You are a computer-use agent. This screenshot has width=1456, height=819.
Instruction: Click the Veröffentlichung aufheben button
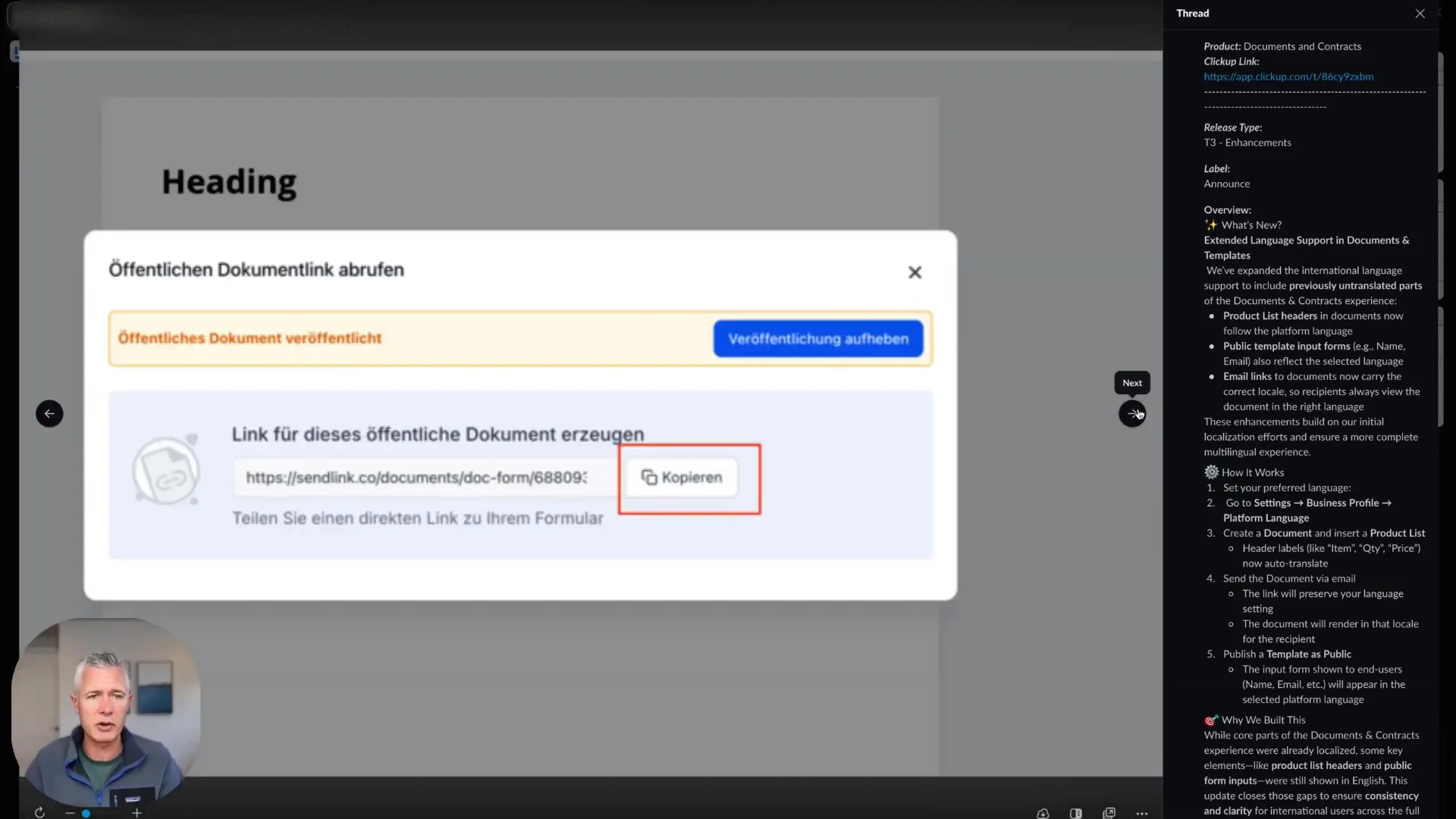pos(817,338)
